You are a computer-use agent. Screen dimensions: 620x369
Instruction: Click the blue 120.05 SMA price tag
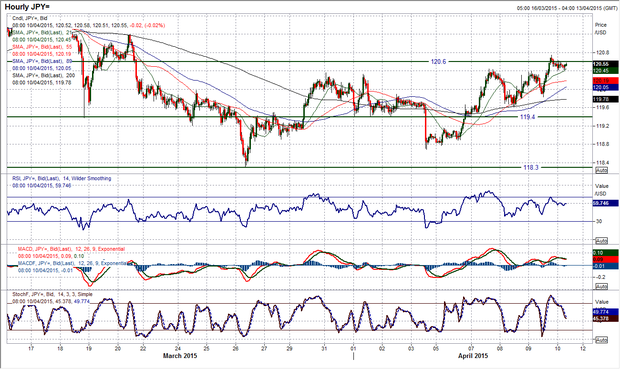point(605,87)
